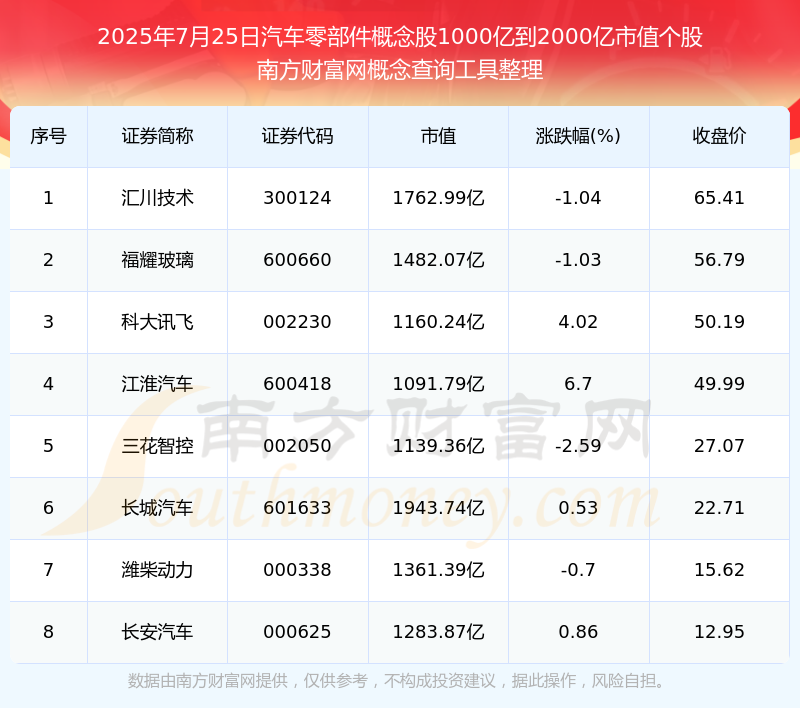Click serial number 7 of 潍柴动力 row

pos(48,570)
